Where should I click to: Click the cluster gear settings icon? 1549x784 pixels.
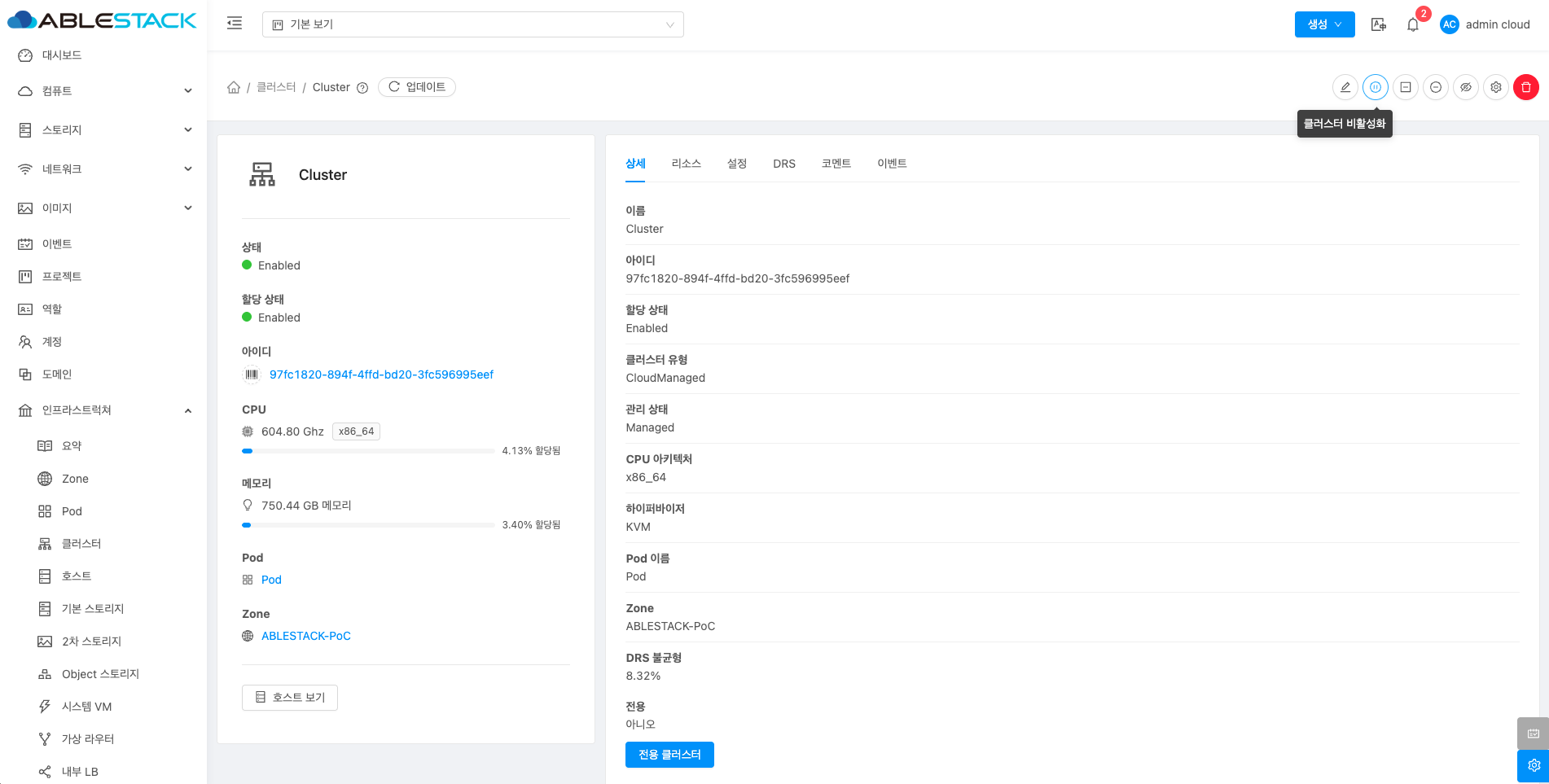pos(1495,87)
